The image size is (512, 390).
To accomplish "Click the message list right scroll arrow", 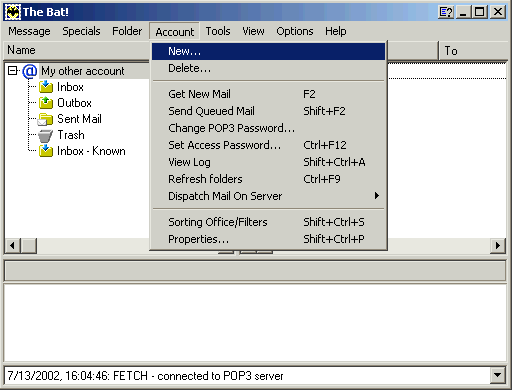I will click(x=498, y=246).
